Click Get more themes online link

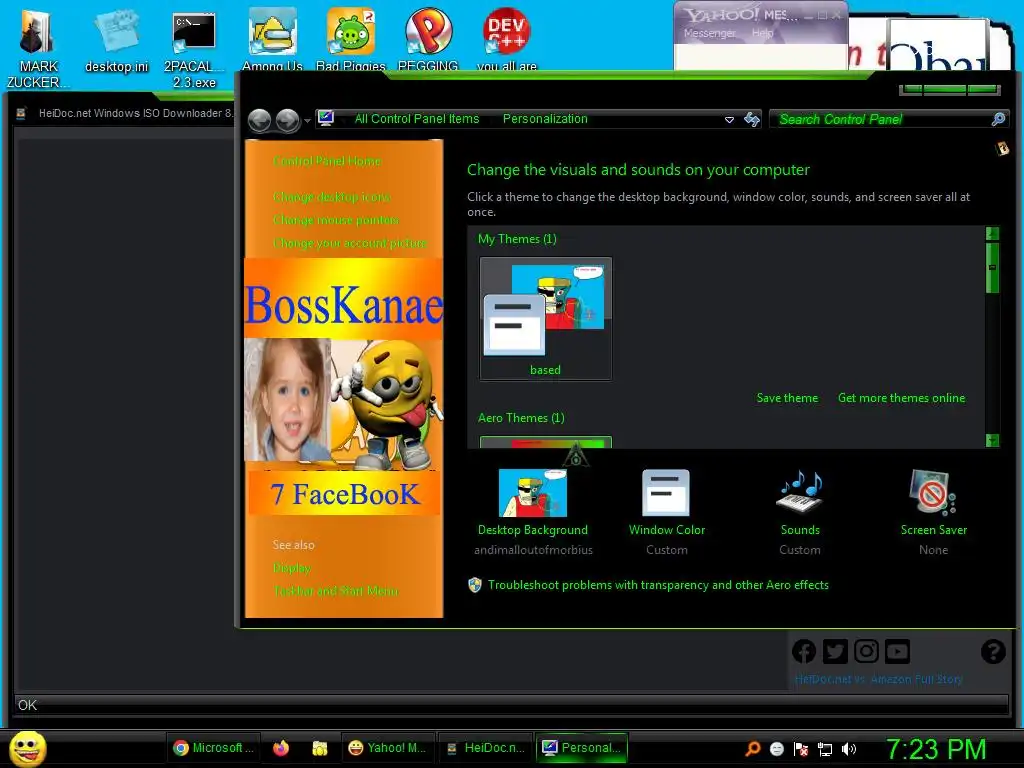coord(901,398)
